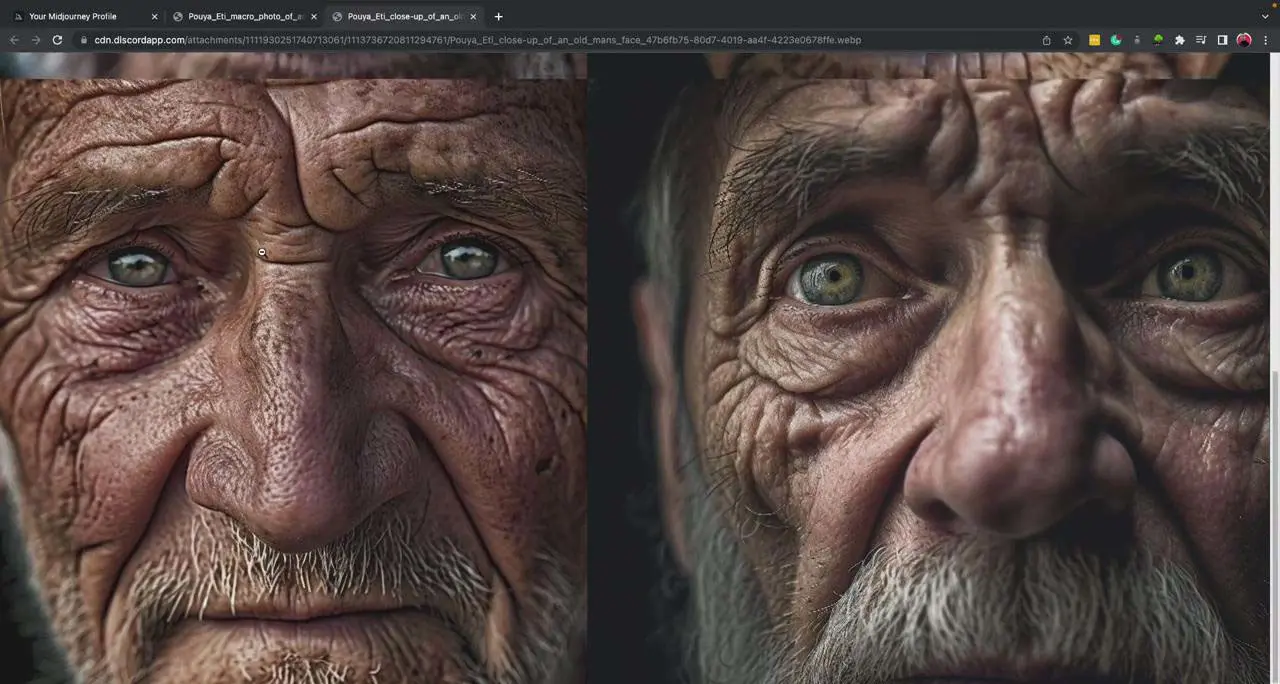Bookmark this page with the star icon

pos(1068,40)
